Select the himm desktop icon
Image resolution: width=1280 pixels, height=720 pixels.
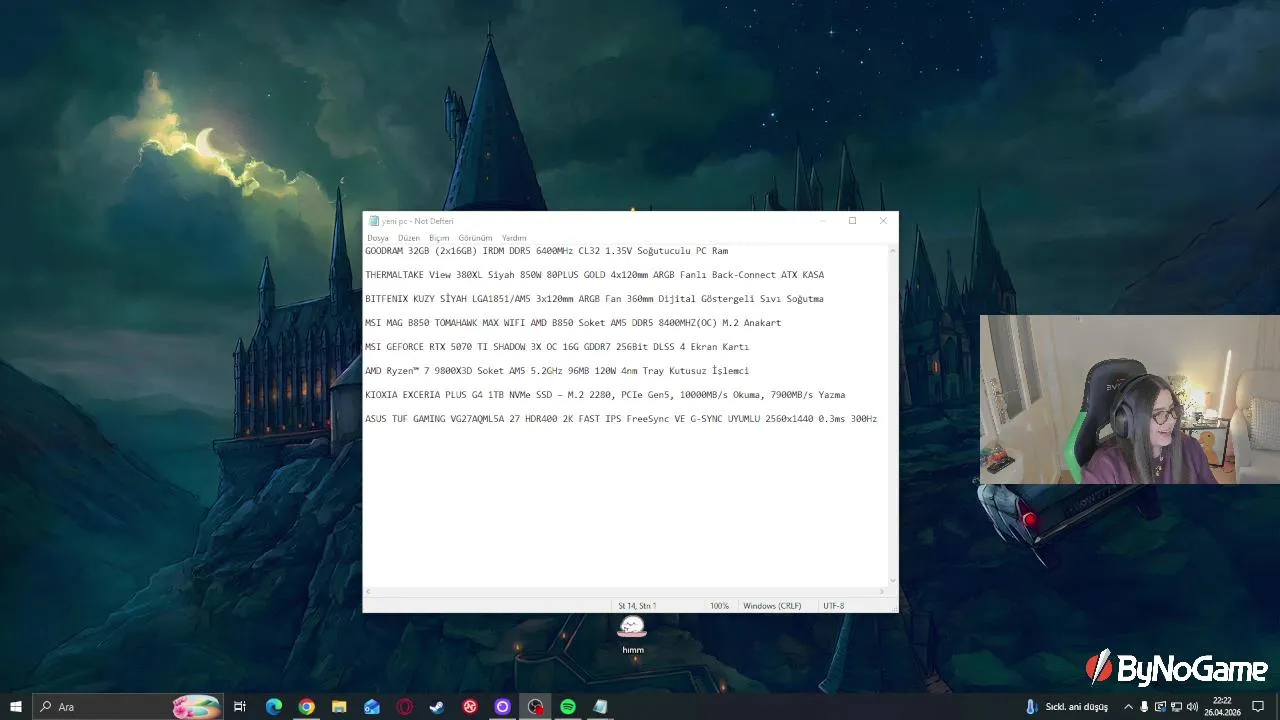[633, 635]
